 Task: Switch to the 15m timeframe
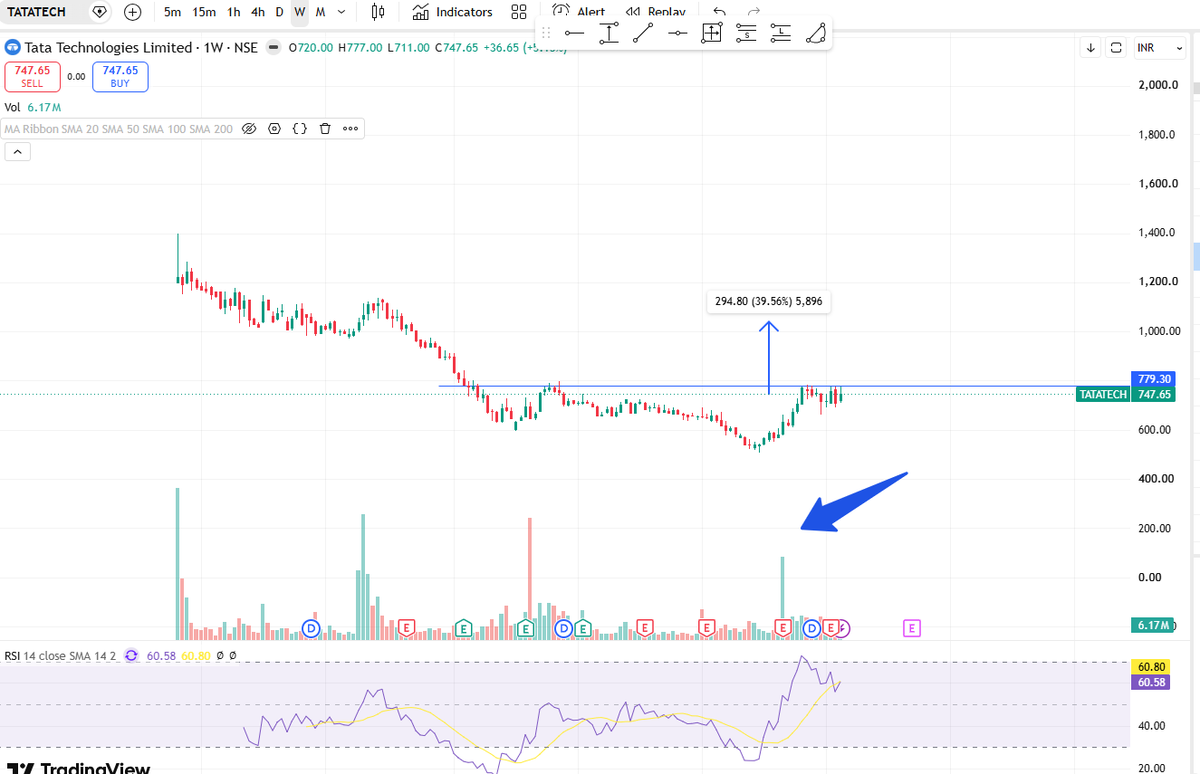pyautogui.click(x=204, y=12)
